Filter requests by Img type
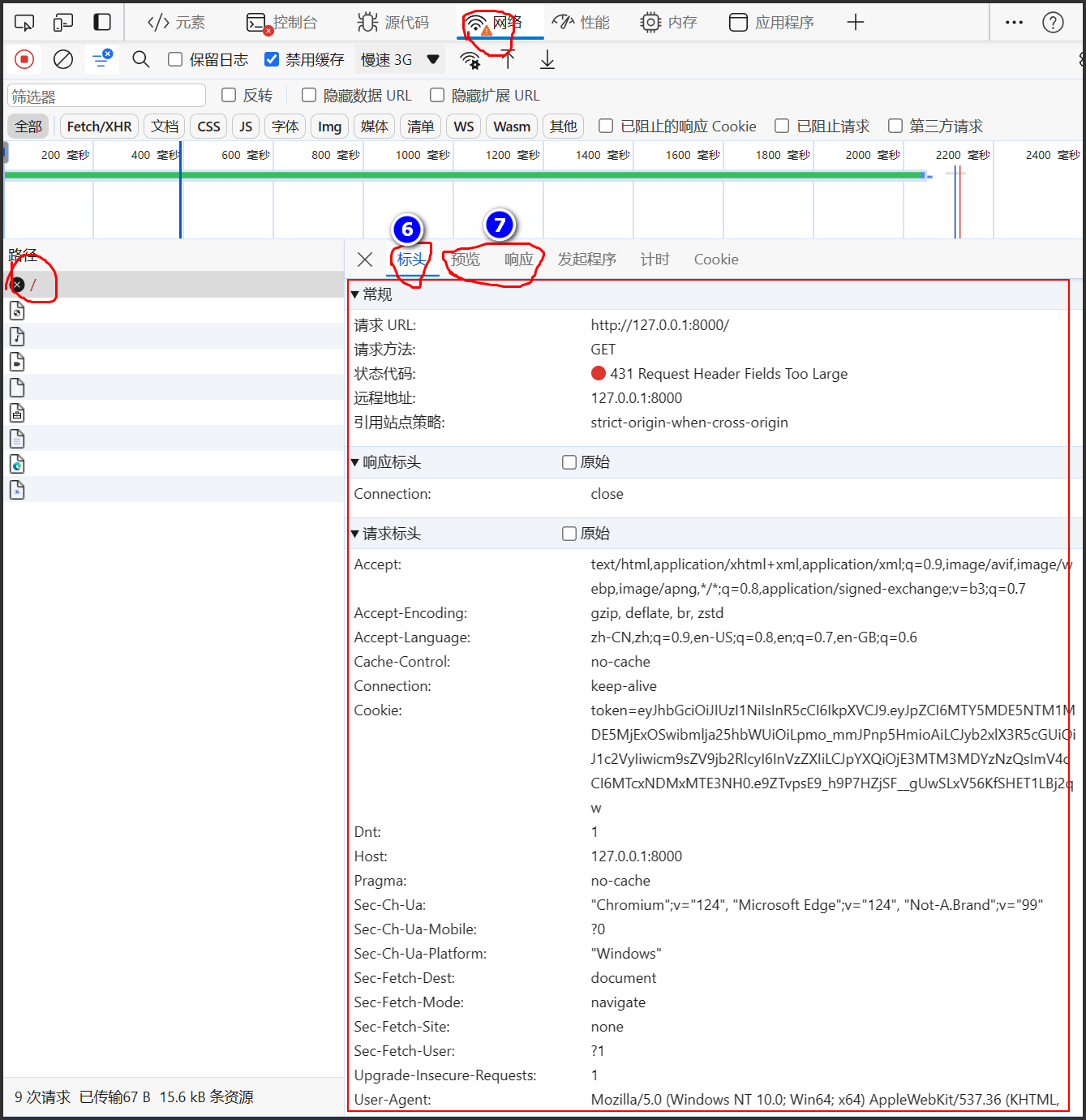Screen dimensions: 1086x1120 [x=329, y=127]
